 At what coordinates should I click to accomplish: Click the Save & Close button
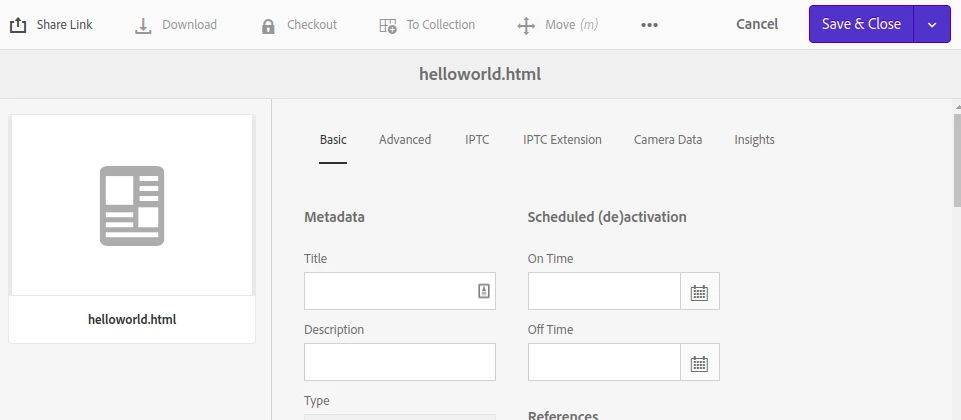(x=861, y=24)
